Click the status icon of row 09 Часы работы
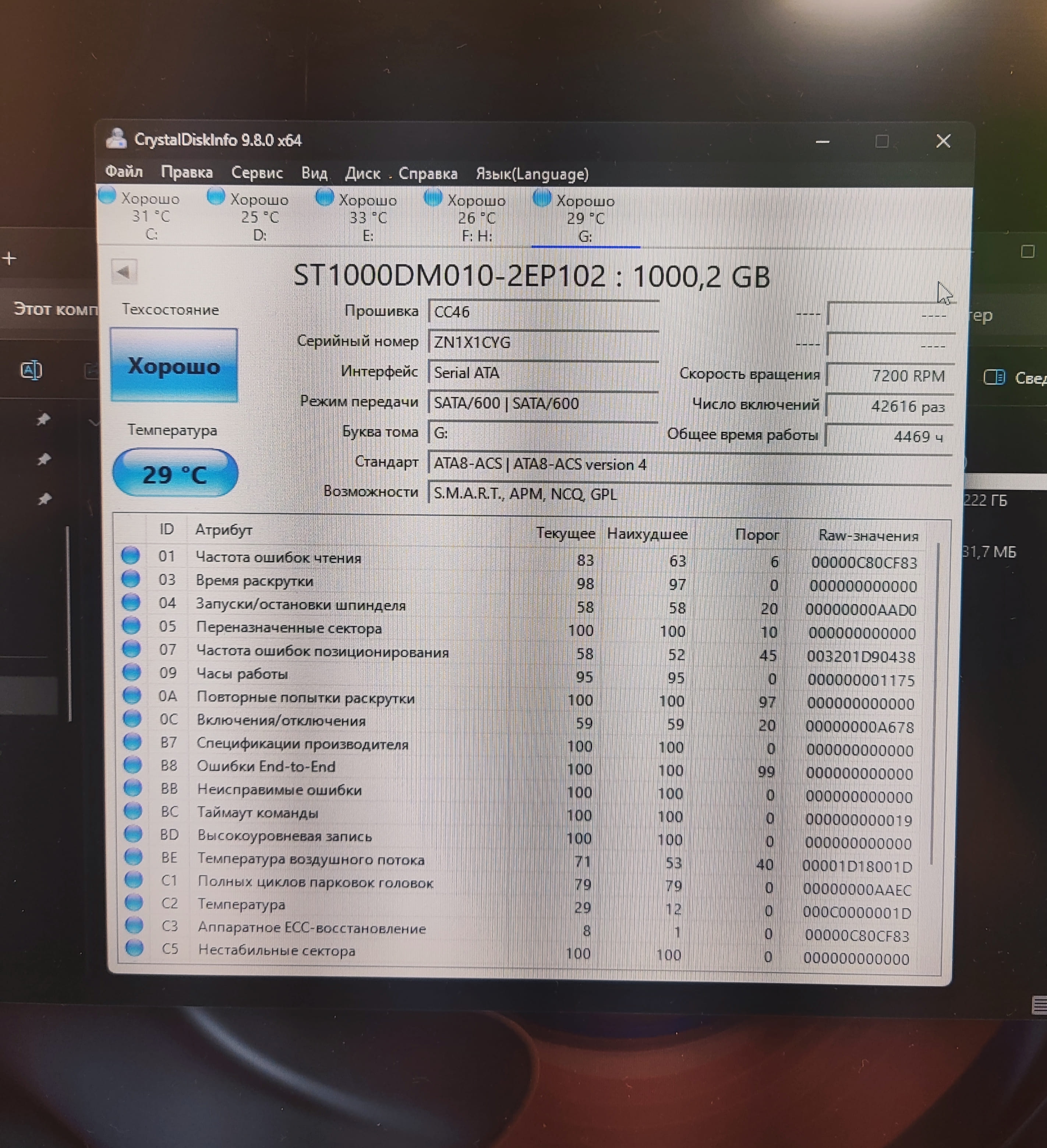Image resolution: width=1047 pixels, height=1148 pixels. tap(131, 672)
